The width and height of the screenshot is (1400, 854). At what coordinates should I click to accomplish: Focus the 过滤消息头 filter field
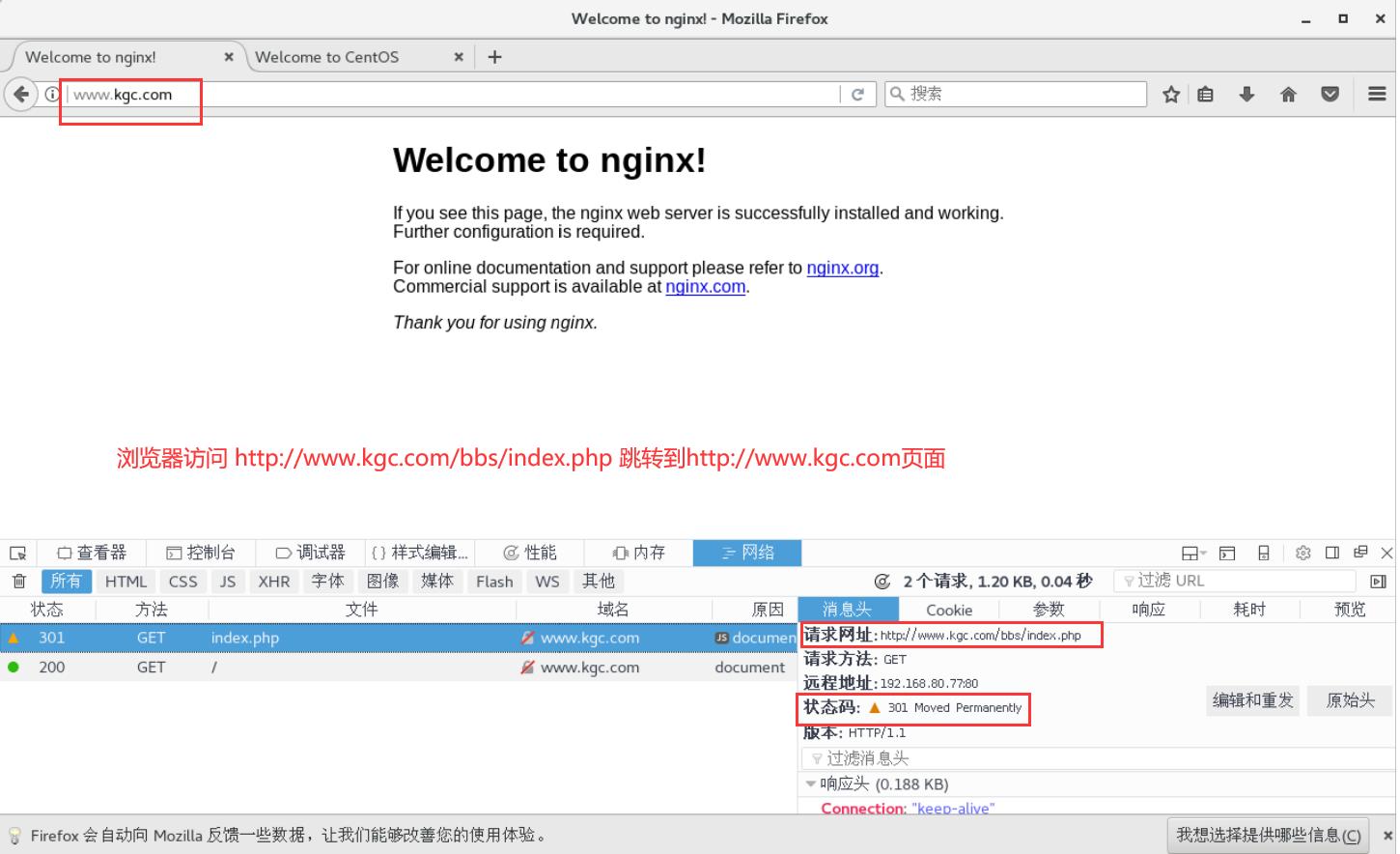point(1097,758)
